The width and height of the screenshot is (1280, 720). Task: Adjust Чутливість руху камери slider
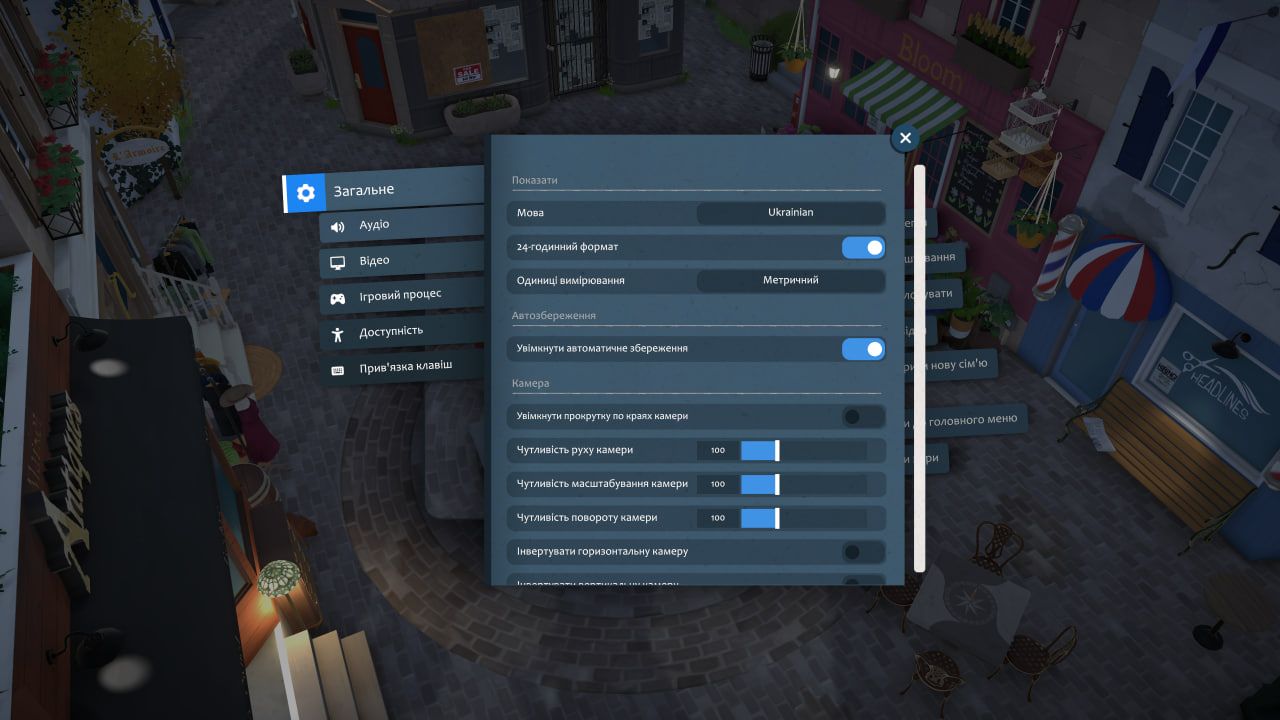click(803, 450)
